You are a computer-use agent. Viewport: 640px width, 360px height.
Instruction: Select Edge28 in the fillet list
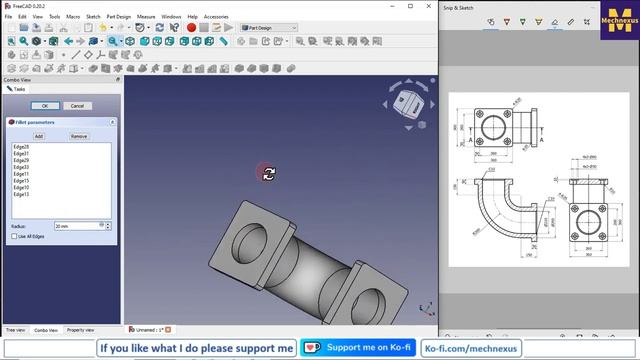pyautogui.click(x=21, y=147)
